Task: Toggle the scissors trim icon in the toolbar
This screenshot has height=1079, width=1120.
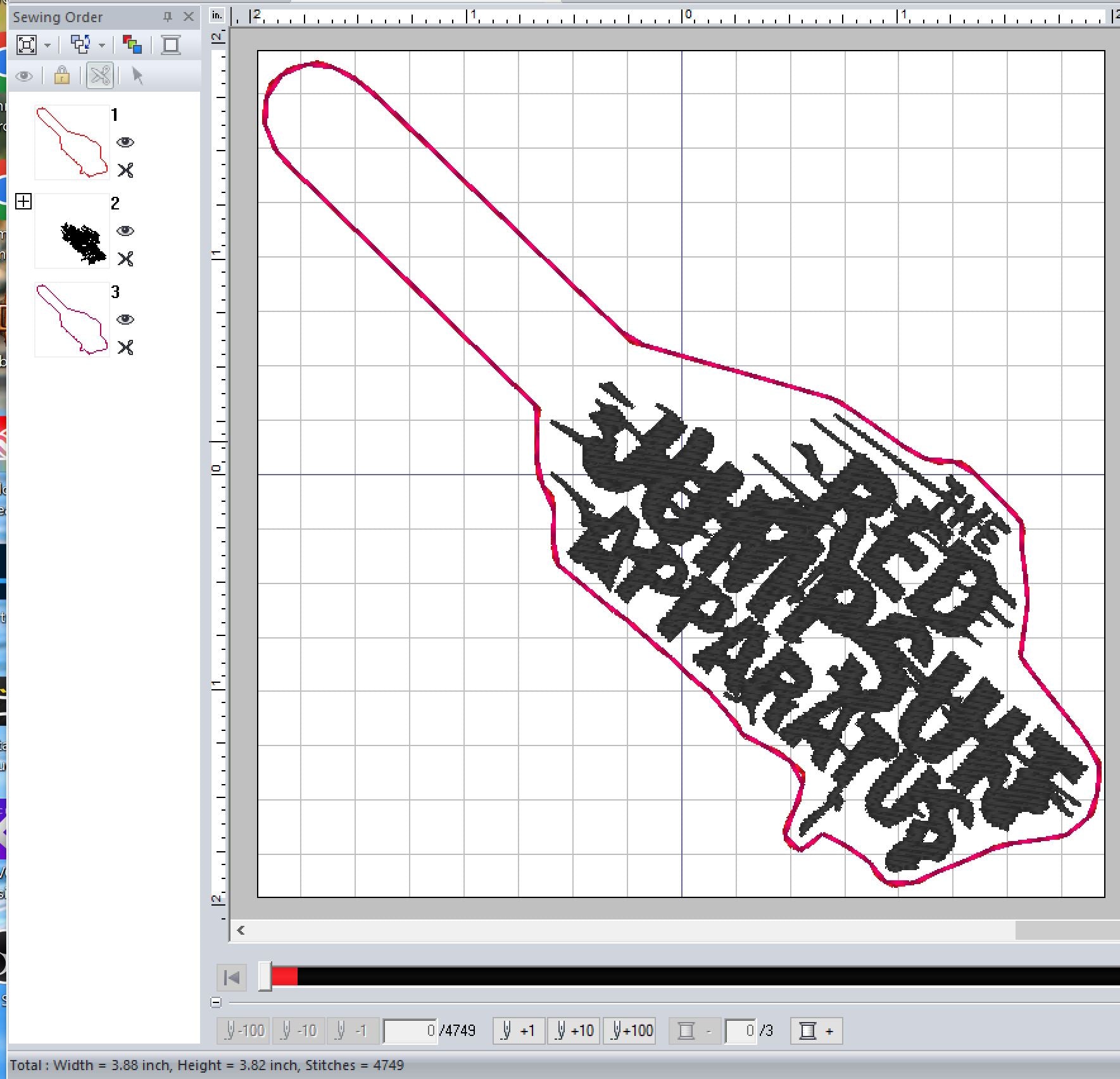Action: click(100, 76)
